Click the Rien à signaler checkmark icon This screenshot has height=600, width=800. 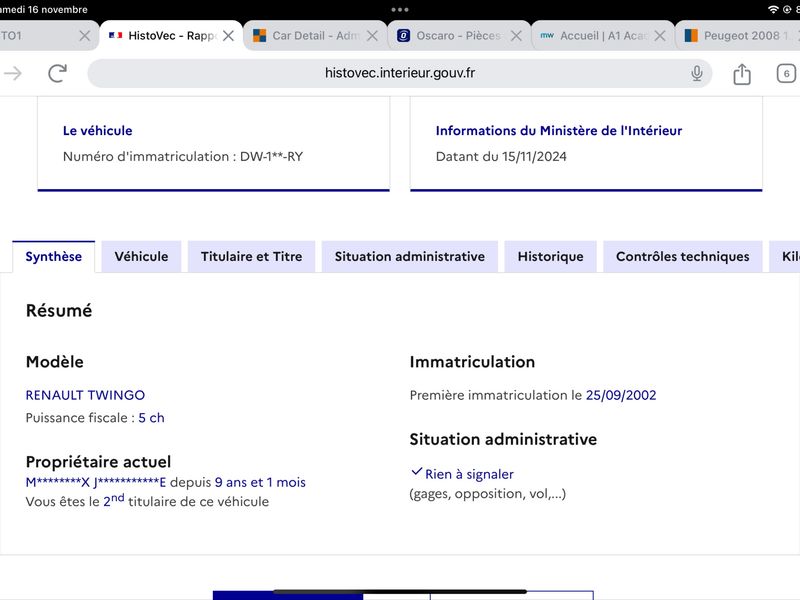(x=416, y=472)
